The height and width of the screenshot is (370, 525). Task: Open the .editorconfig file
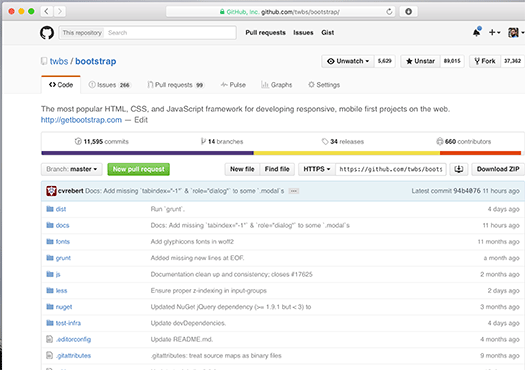73,339
